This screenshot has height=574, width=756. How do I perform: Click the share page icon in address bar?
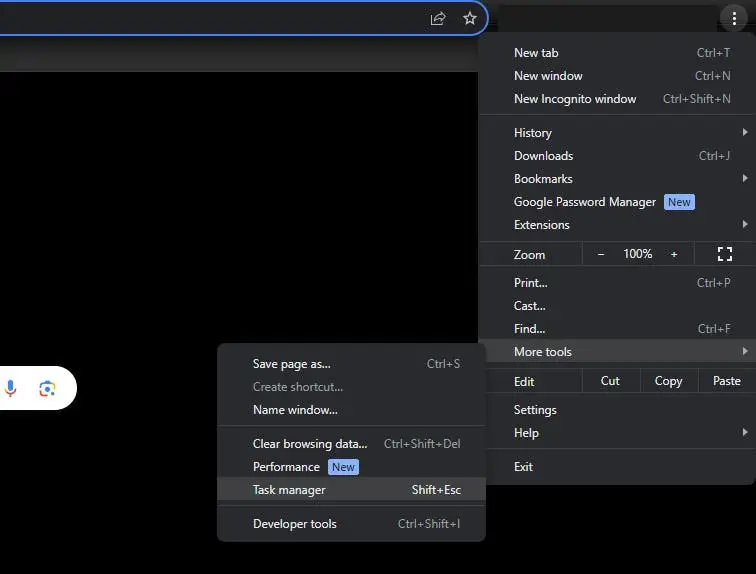click(438, 19)
